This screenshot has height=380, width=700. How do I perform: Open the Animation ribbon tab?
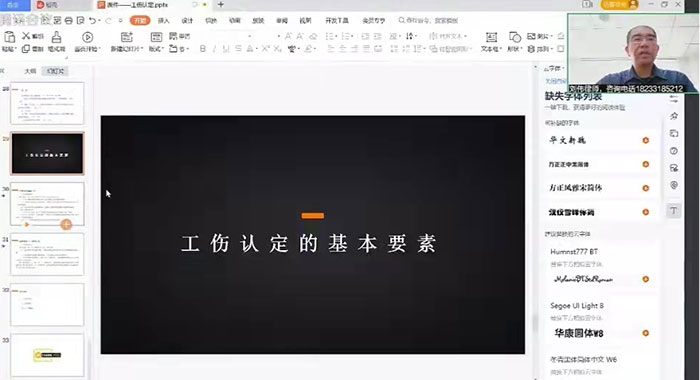(234, 21)
